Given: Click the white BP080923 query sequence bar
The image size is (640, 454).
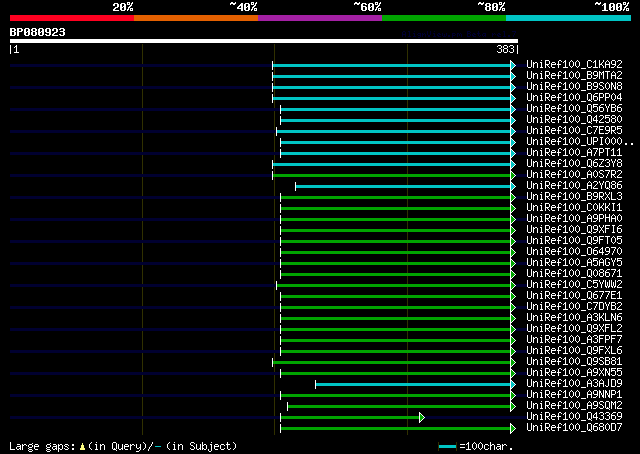Looking at the screenshot, I should 264,41.
